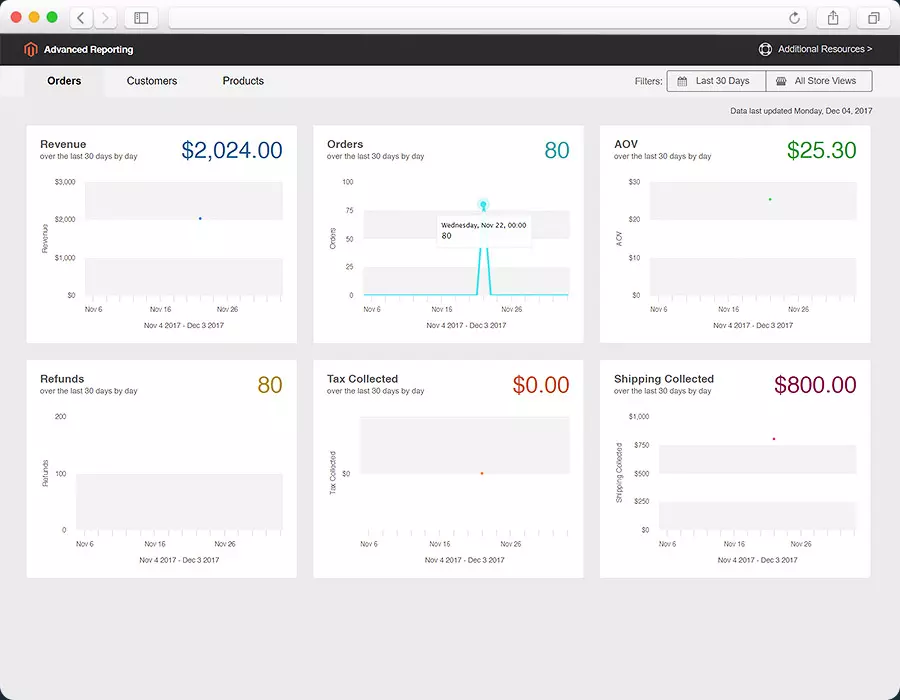Click the Wednesday, Nov 22 tooltip
Image resolution: width=900 pixels, height=700 pixels.
(484, 231)
